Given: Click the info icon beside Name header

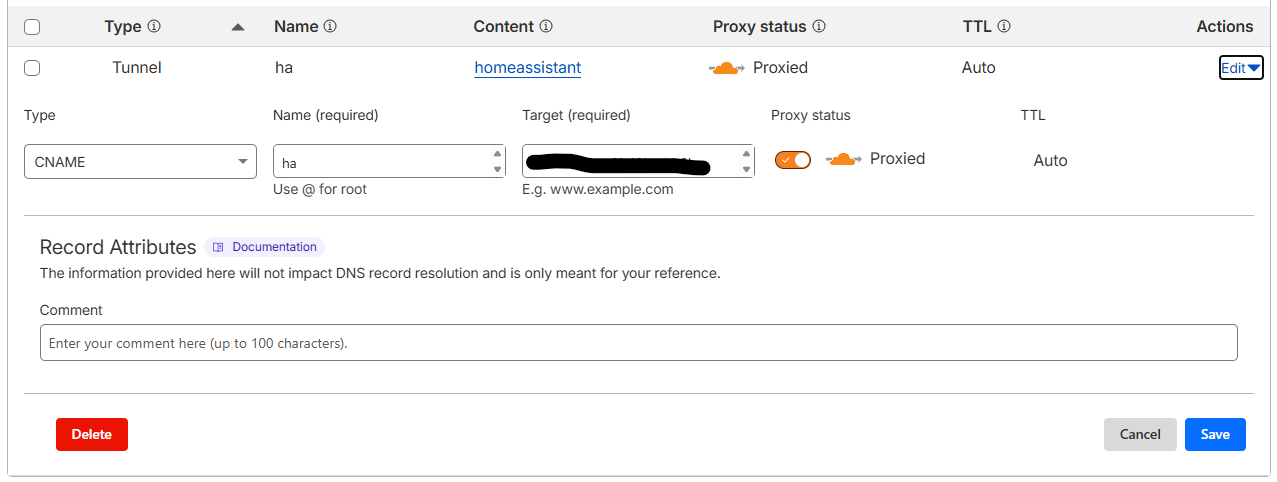Looking at the screenshot, I should tap(330, 27).
